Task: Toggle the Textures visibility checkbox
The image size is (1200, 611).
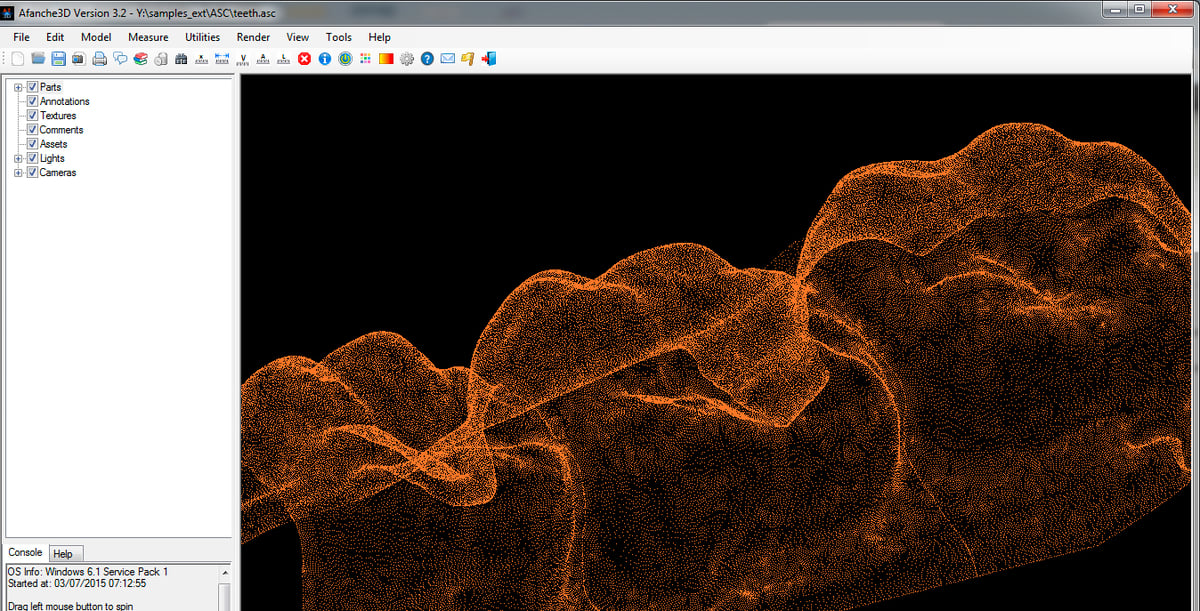Action: [33, 116]
